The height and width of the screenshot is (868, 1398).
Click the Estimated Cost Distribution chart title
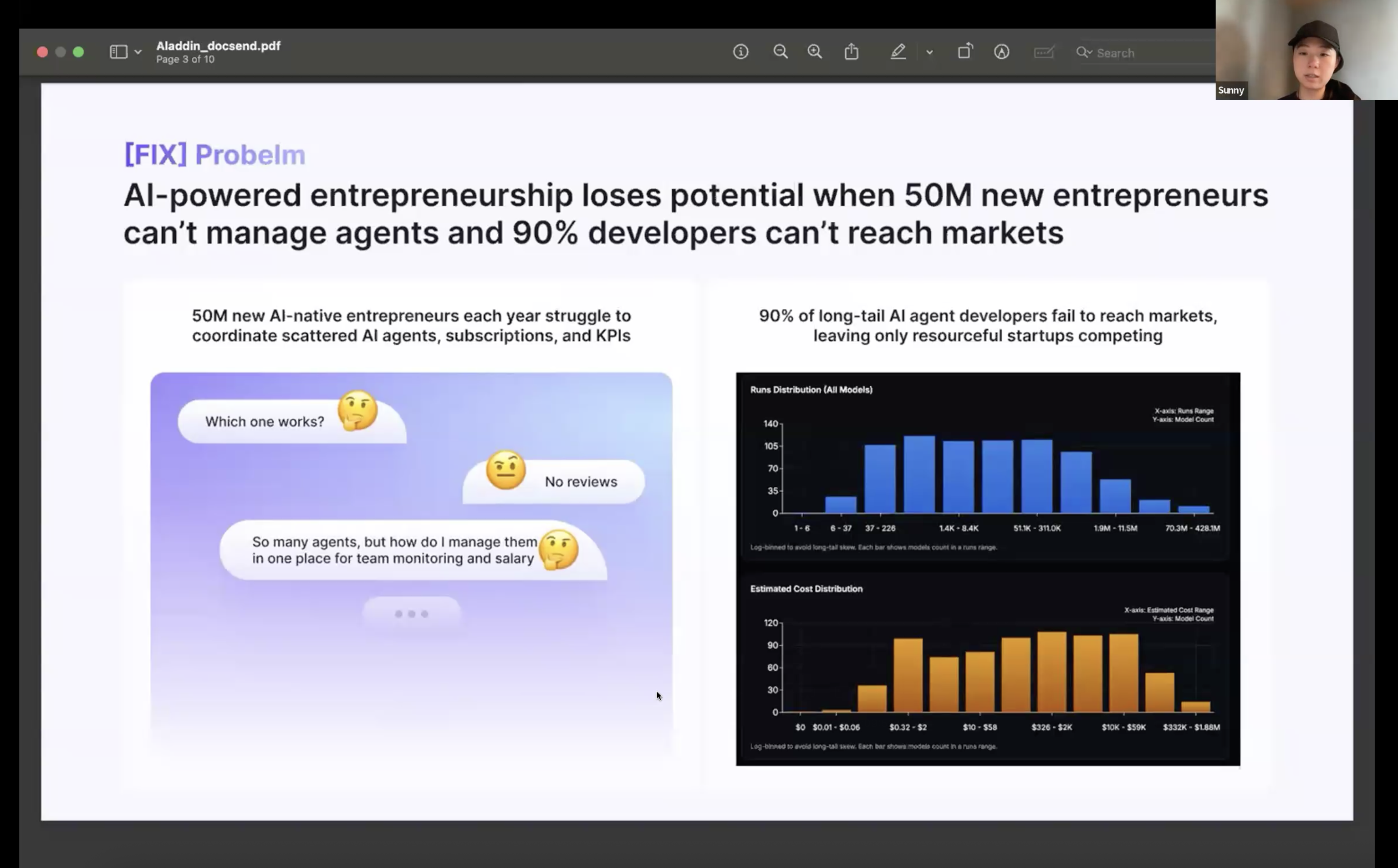click(806, 589)
